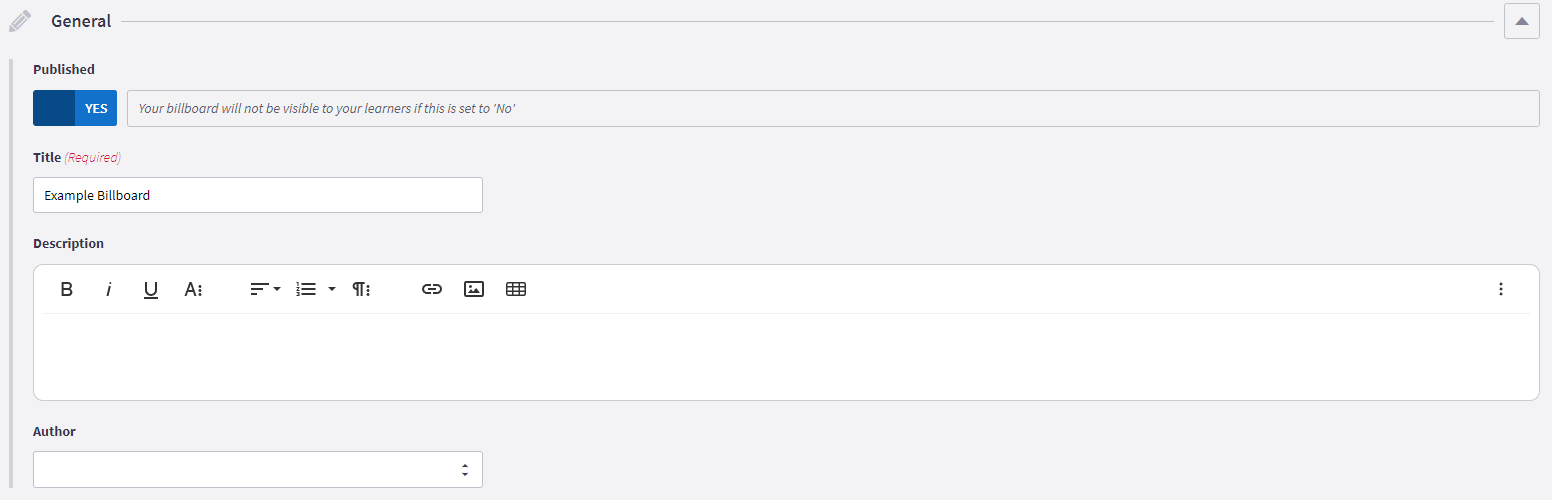Open the text alignment dropdown
The width and height of the screenshot is (1552, 500).
pyautogui.click(x=265, y=289)
